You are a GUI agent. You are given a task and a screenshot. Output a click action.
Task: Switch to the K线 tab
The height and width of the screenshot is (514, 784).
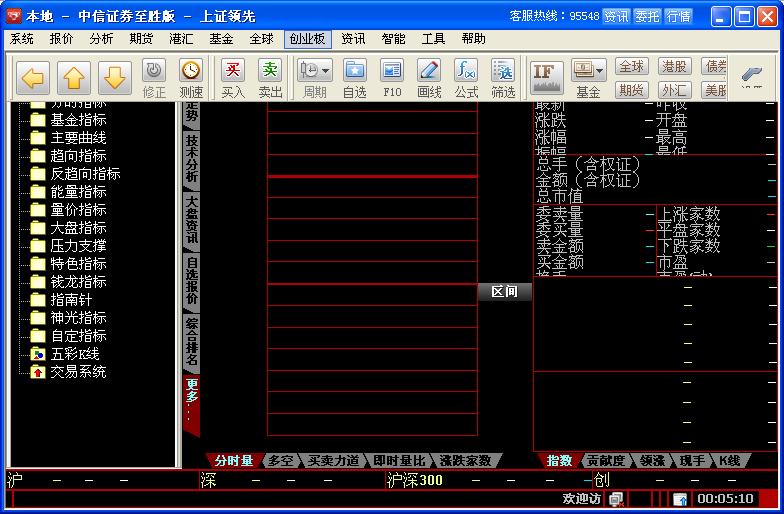(729, 461)
